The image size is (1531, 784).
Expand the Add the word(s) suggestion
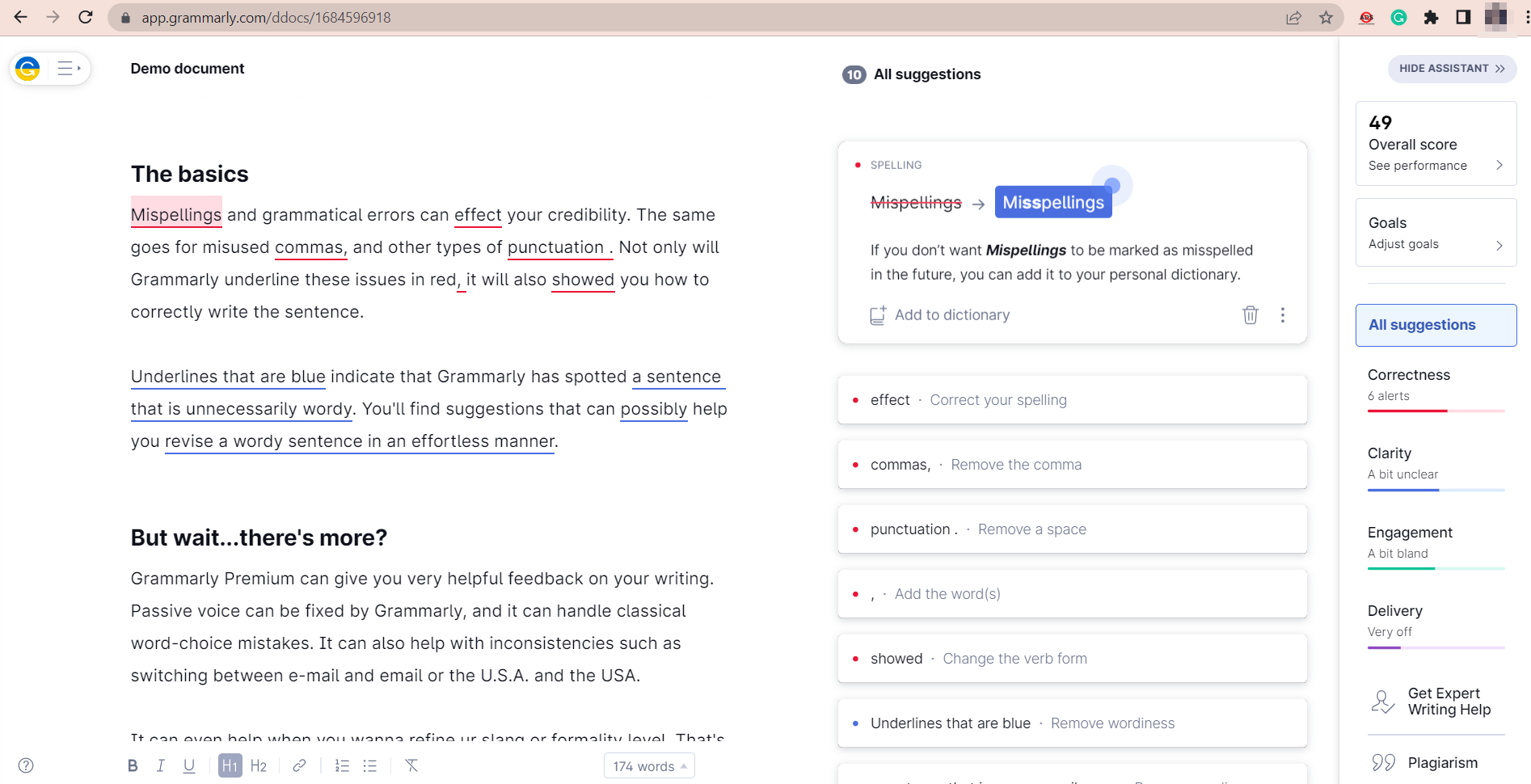[1072, 594]
